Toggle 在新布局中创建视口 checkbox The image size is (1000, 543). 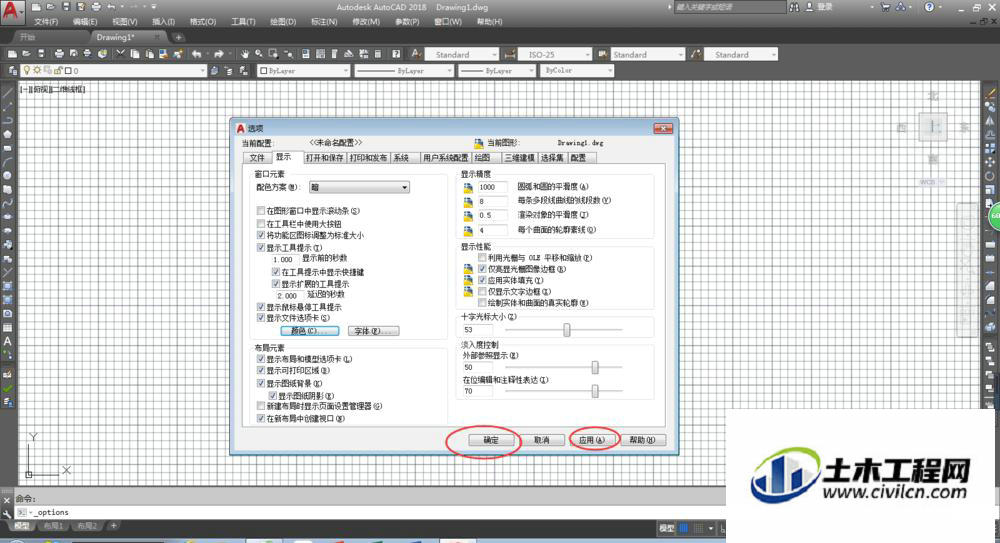click(x=261, y=418)
